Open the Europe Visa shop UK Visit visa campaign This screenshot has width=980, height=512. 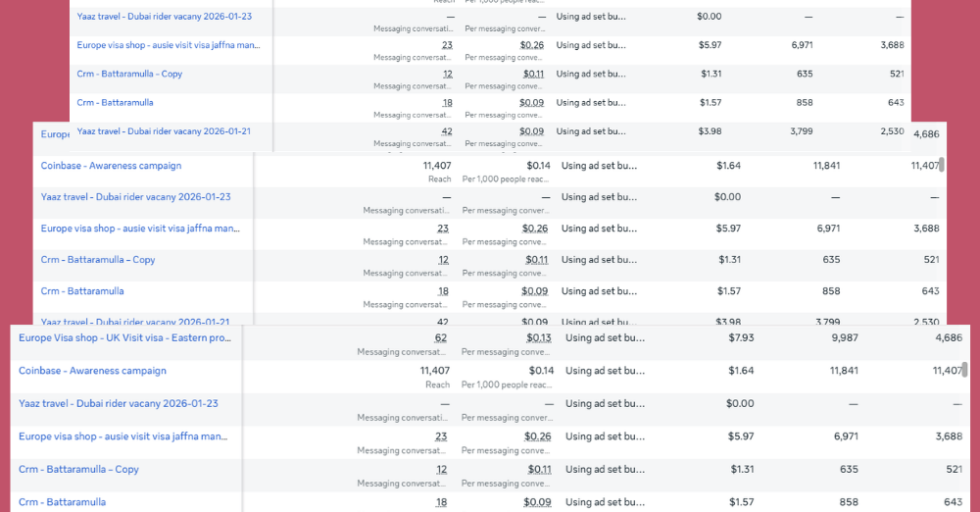coord(124,338)
